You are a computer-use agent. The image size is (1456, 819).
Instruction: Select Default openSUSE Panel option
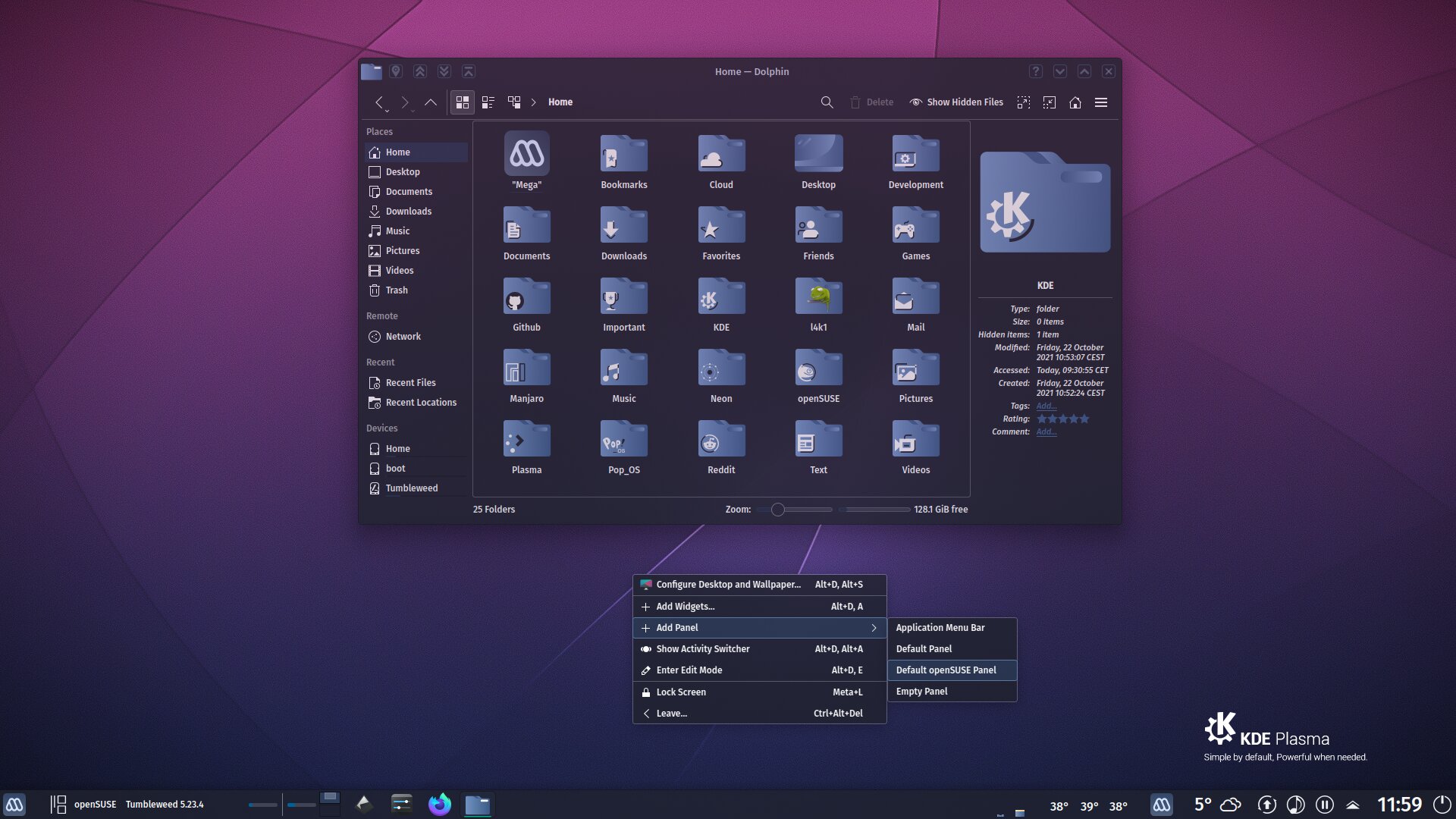pos(952,670)
